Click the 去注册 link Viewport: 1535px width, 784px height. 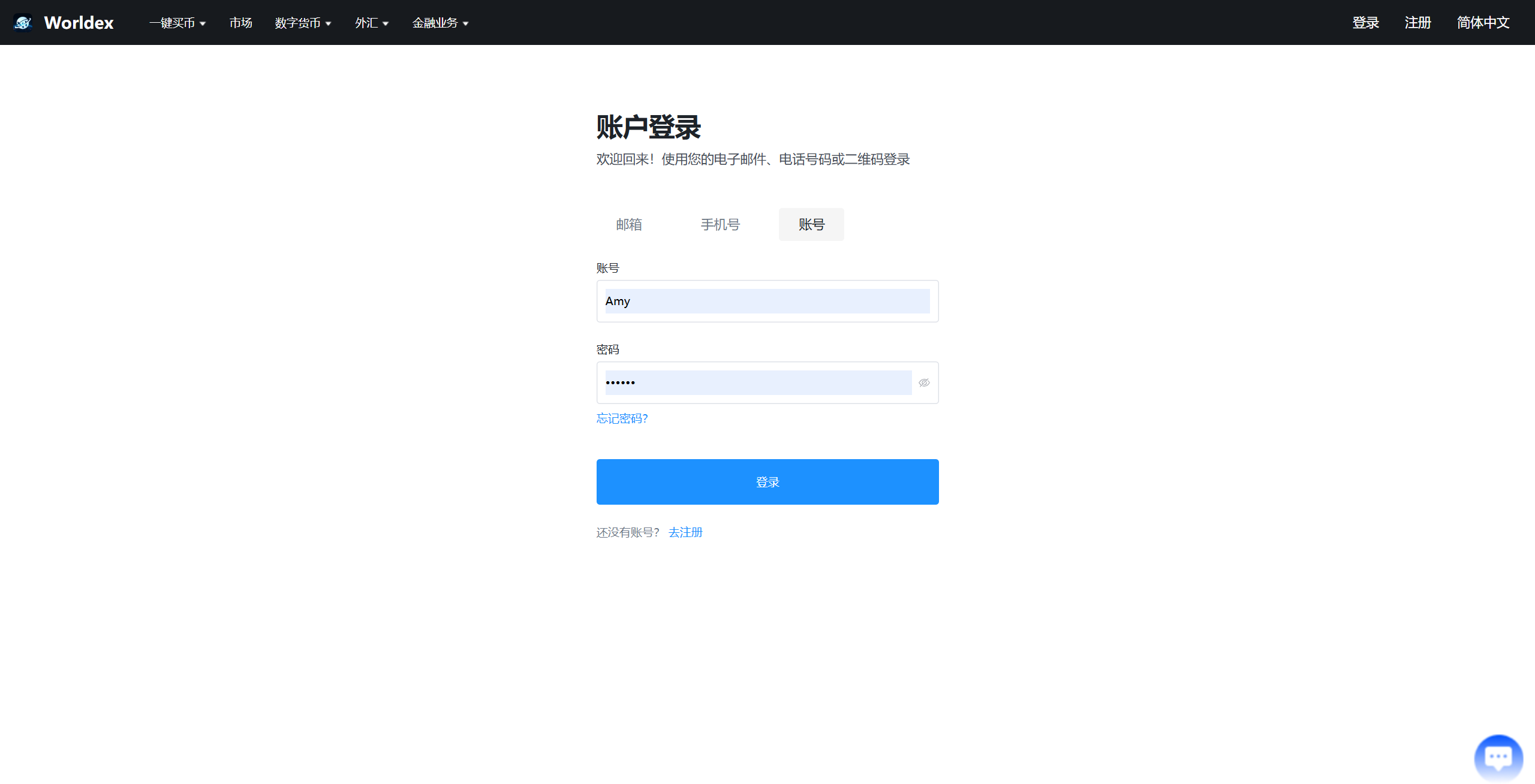click(x=685, y=532)
